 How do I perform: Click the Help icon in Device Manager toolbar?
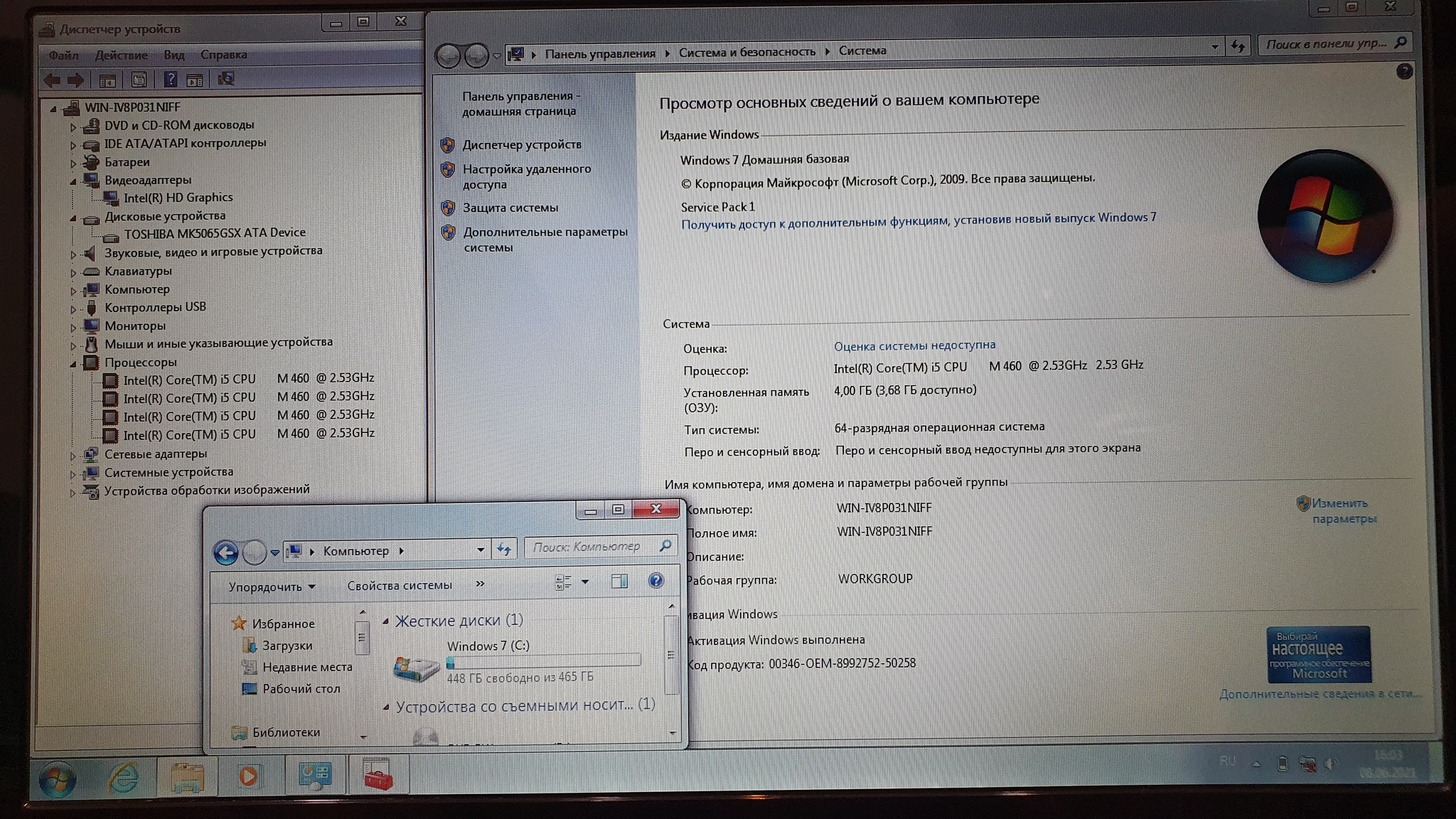(x=171, y=80)
